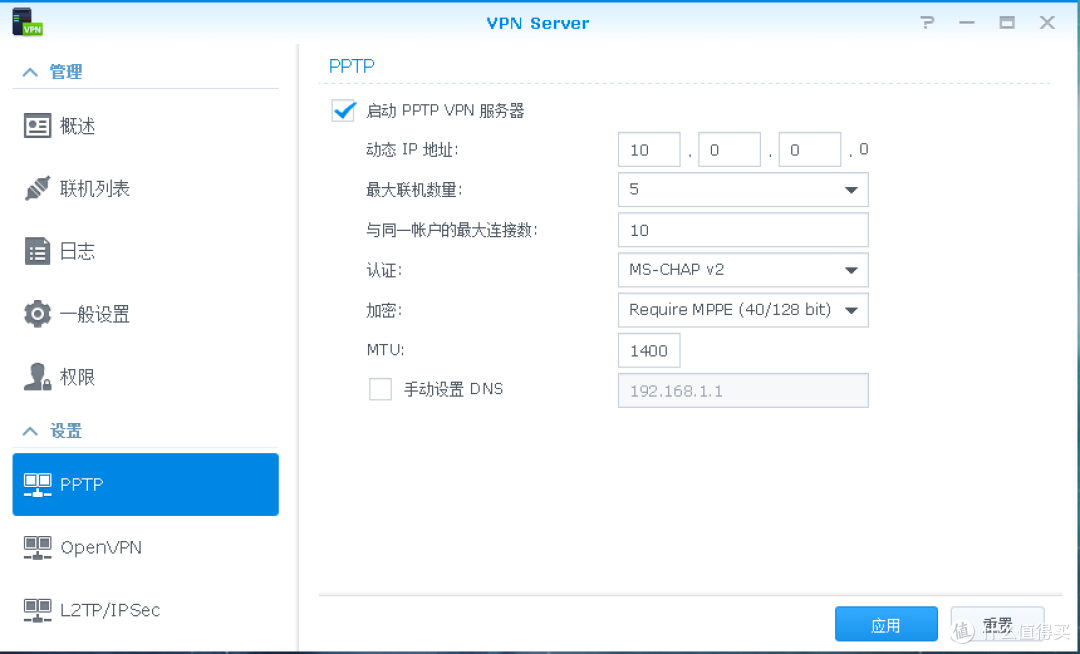Screen dimensions: 1080x654
Task: Open the 一般设置 page
Action: [145, 314]
